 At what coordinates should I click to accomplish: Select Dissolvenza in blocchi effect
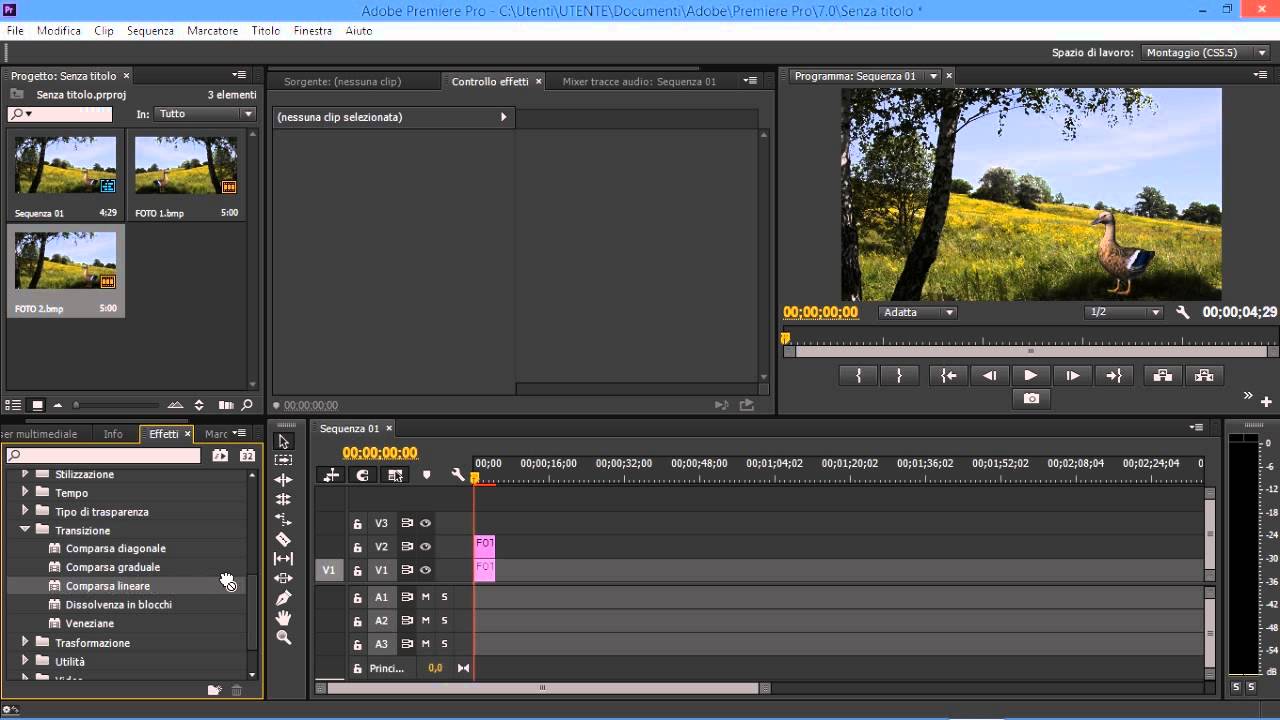[x=119, y=604]
